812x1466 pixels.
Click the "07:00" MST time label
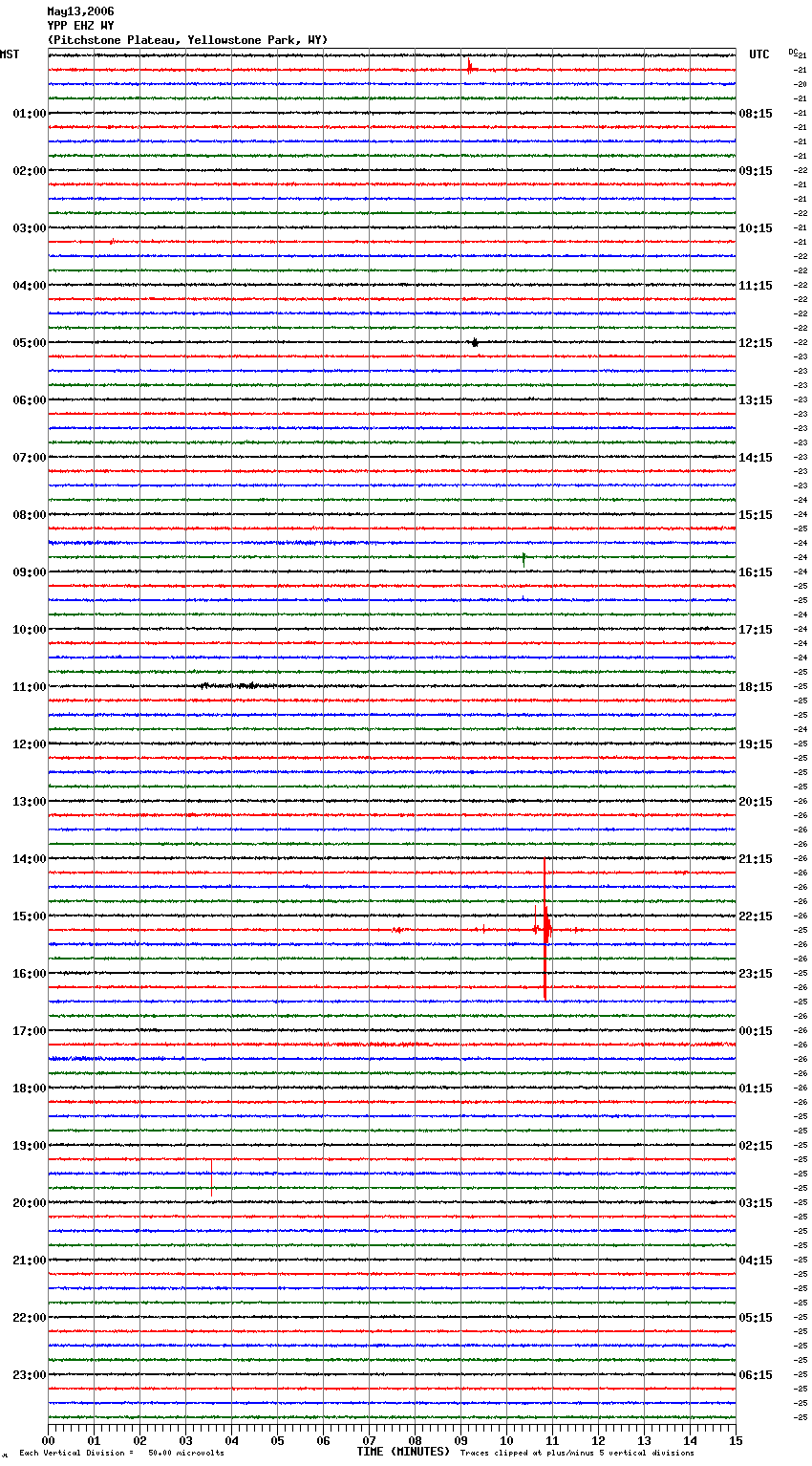coord(29,458)
